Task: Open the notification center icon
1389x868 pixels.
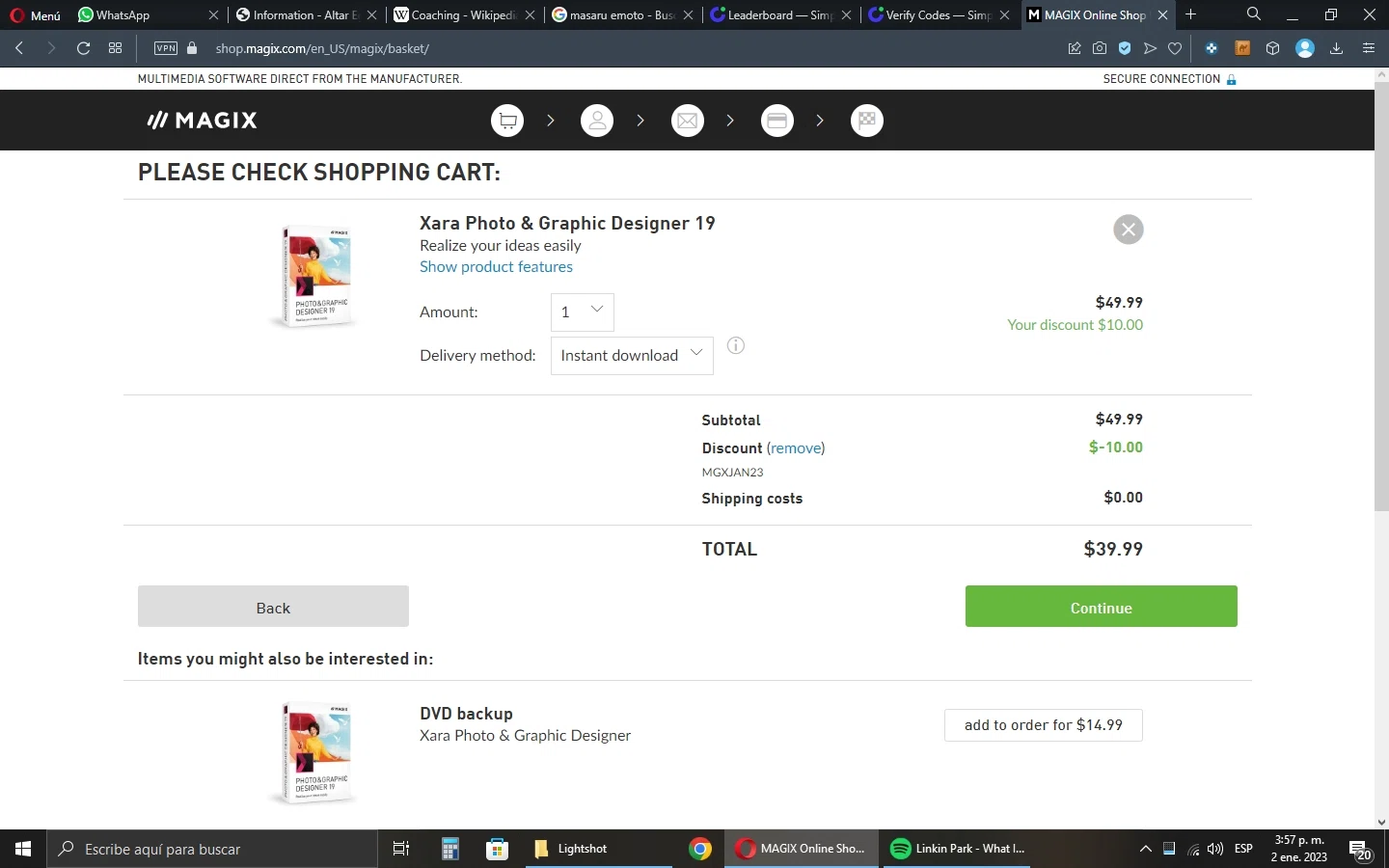Action: click(1360, 851)
